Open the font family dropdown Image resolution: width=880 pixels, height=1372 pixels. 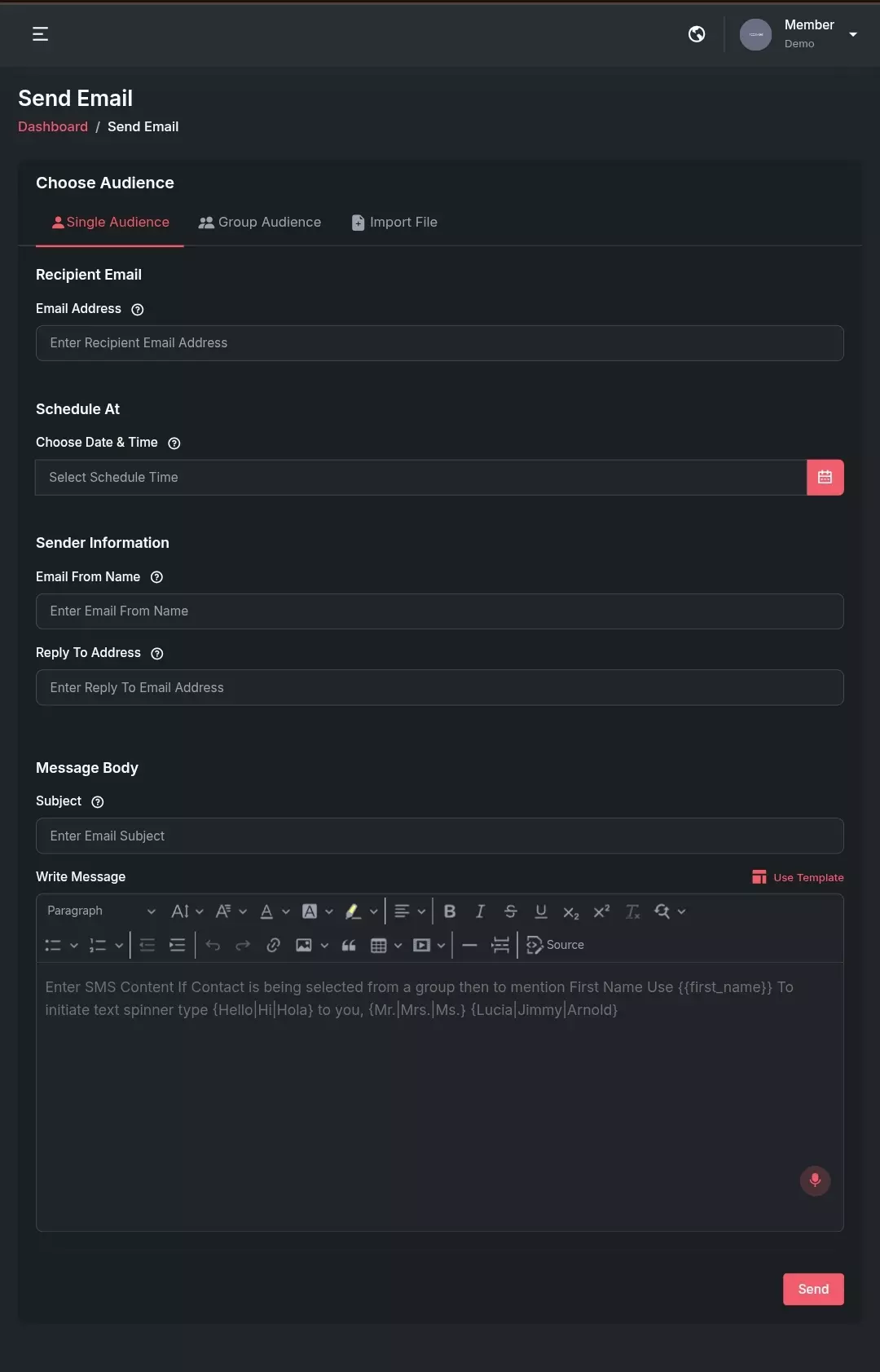click(231, 911)
